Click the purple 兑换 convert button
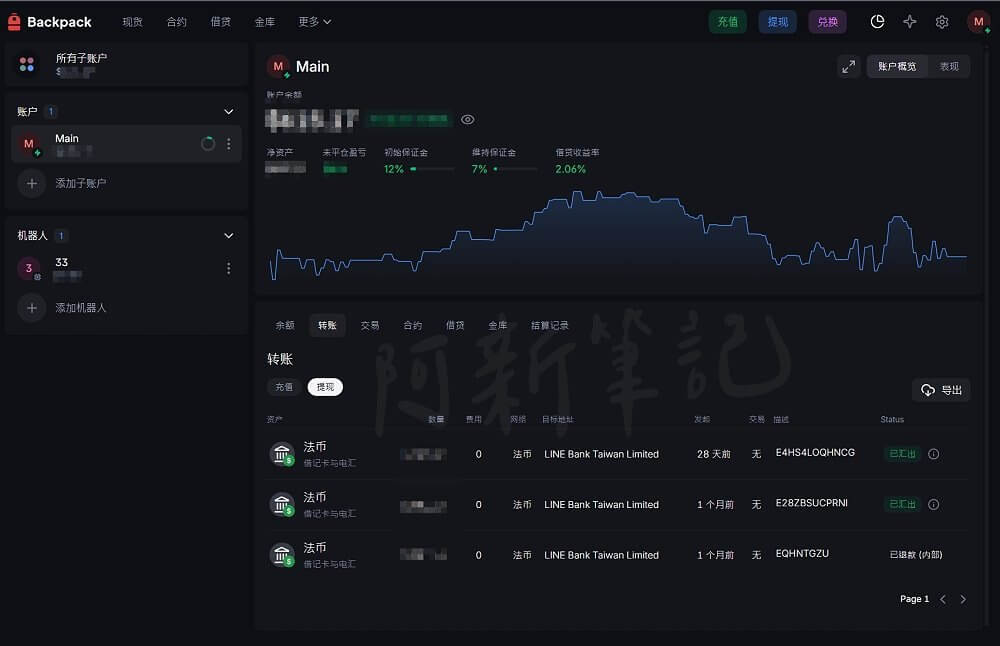 pos(828,22)
